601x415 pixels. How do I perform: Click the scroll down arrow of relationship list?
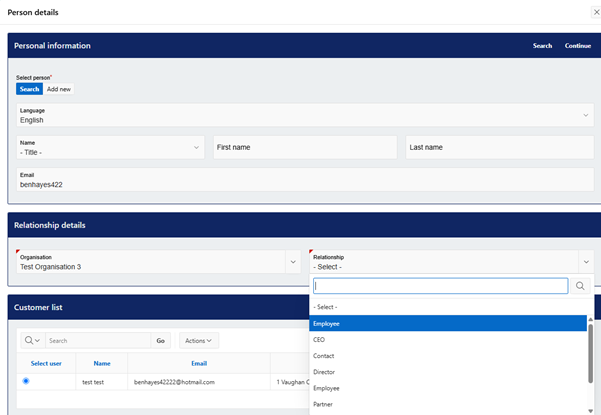coord(591,411)
